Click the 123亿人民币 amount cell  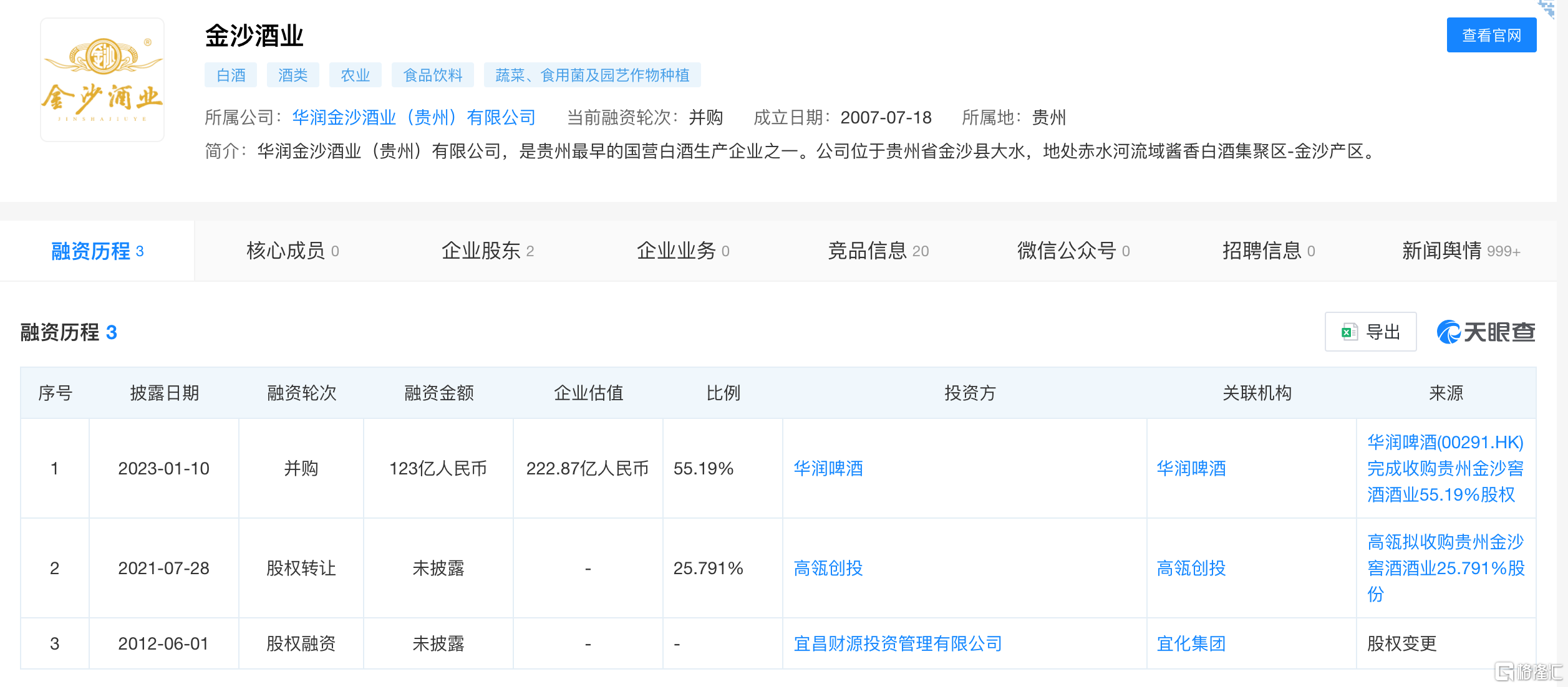coord(438,468)
